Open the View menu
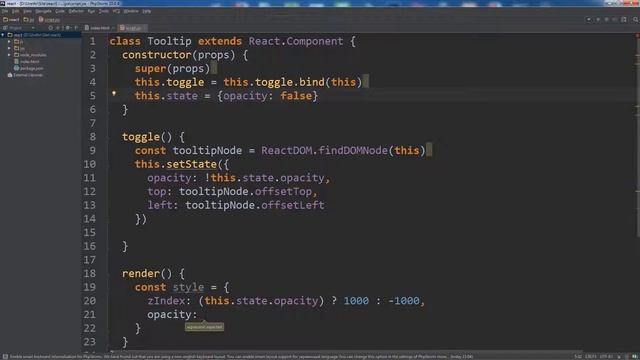Image resolution: width=640 pixels, height=360 pixels. point(27,11)
